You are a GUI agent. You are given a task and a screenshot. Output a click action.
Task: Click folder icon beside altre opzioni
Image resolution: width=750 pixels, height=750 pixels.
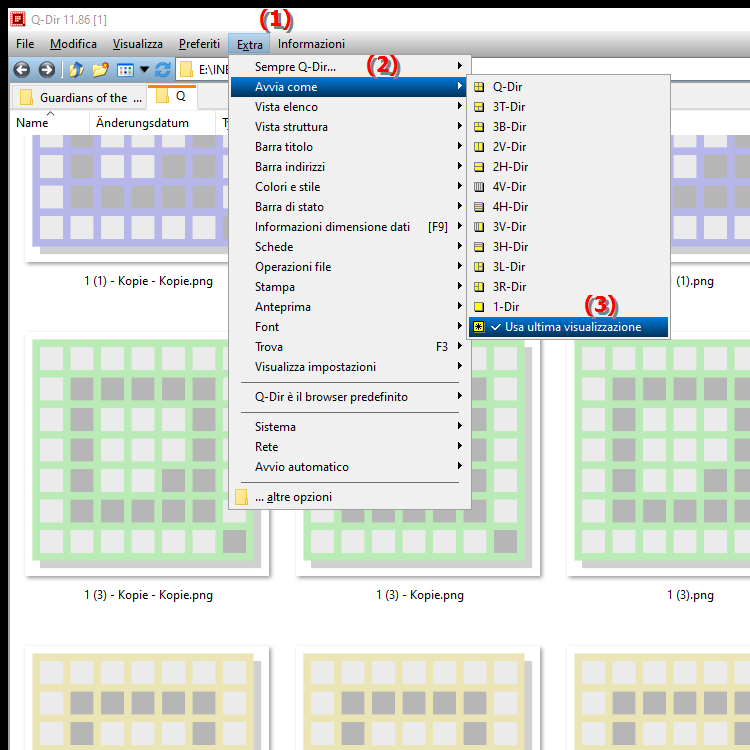tap(242, 497)
